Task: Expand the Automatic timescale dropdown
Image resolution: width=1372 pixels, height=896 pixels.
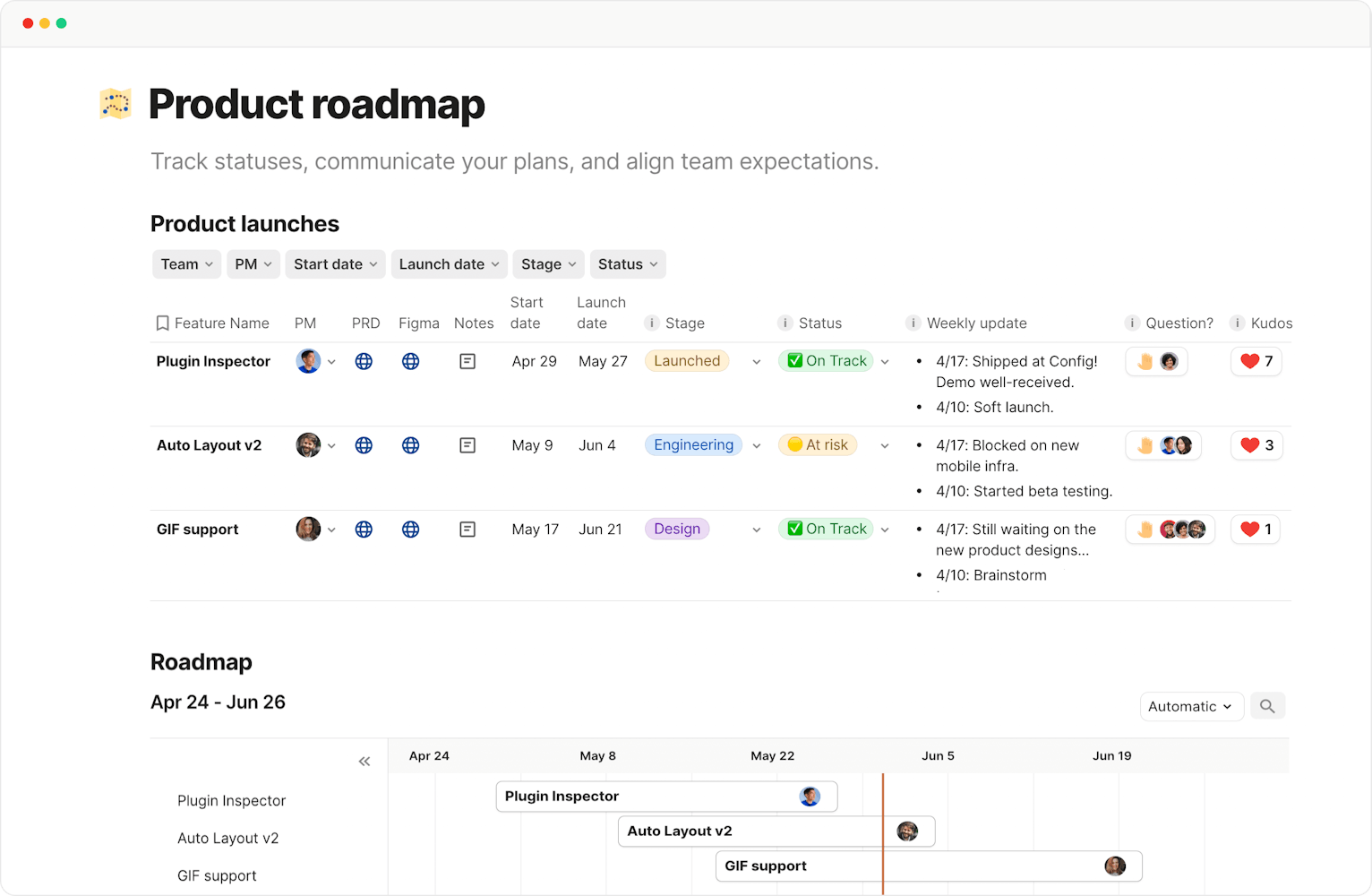Action: coord(1190,706)
